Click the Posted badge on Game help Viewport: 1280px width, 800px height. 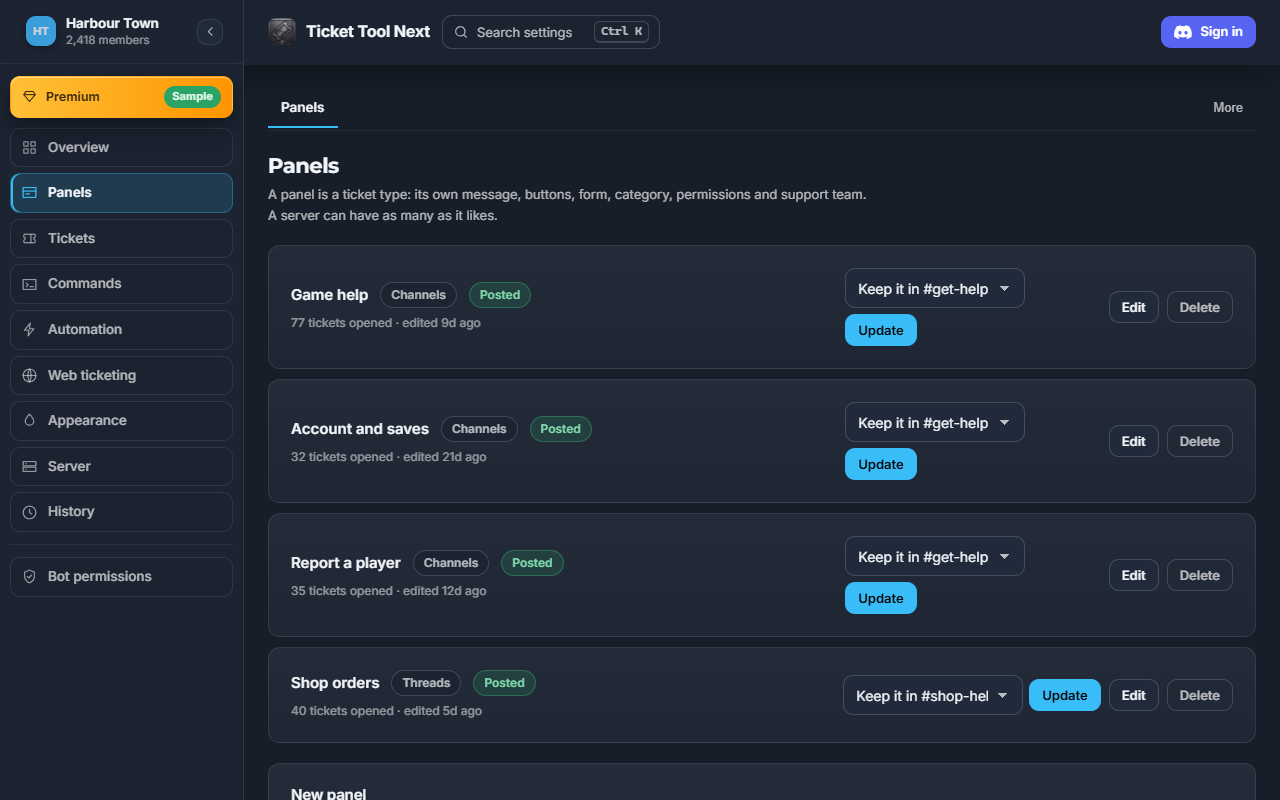(x=500, y=295)
